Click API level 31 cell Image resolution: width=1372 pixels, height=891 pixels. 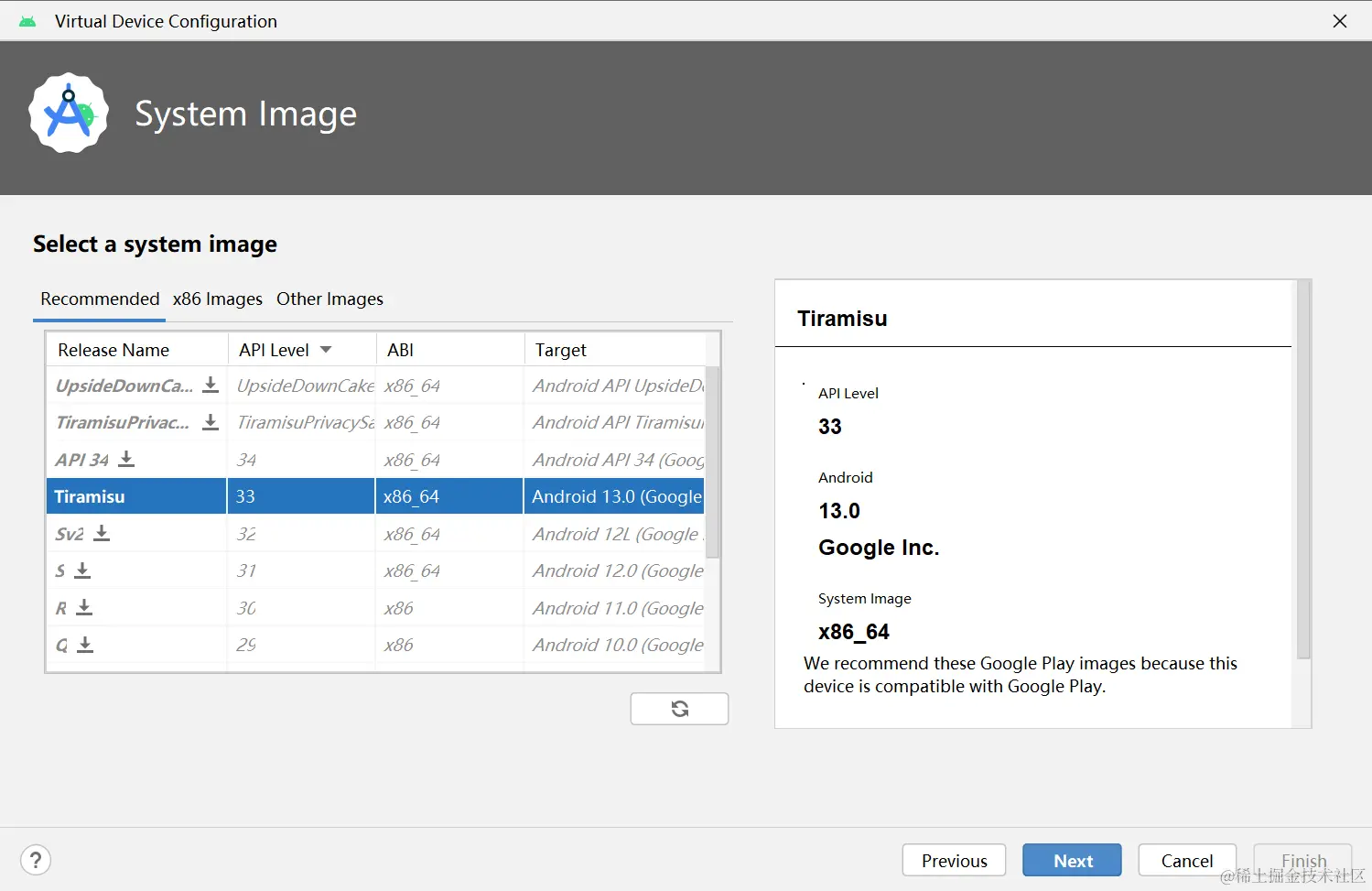coord(301,570)
